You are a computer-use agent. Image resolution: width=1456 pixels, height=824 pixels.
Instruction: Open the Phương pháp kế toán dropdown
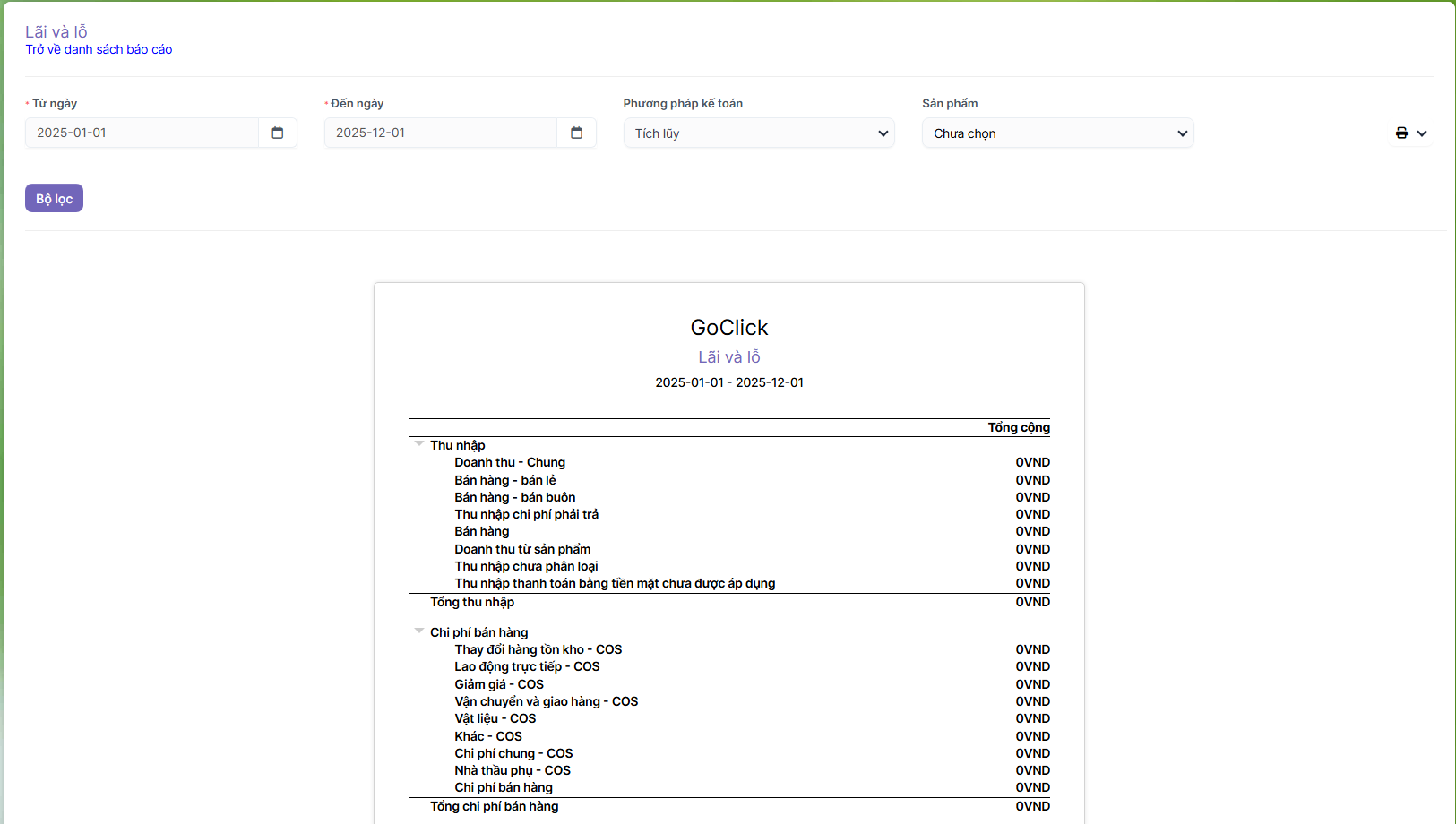click(758, 133)
